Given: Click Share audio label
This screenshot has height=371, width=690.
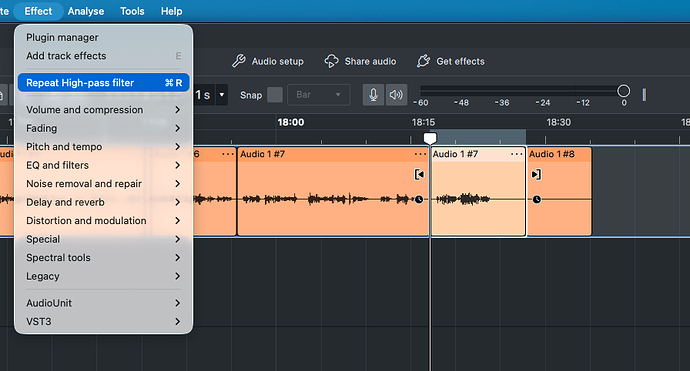Looking at the screenshot, I should tap(370, 62).
